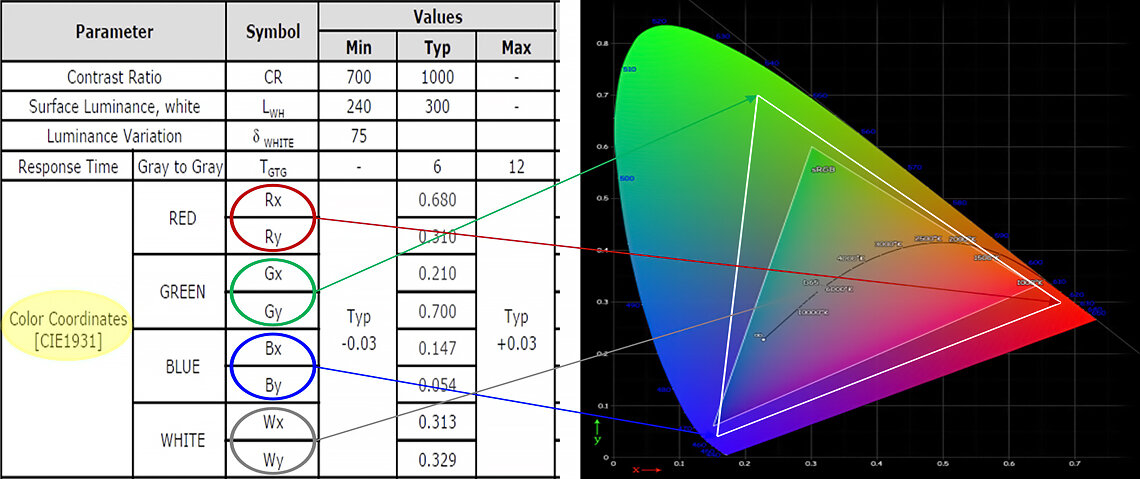1140x479 pixels.
Task: Select the Typ +0.03 max tolerance cell
Action: tap(516, 329)
